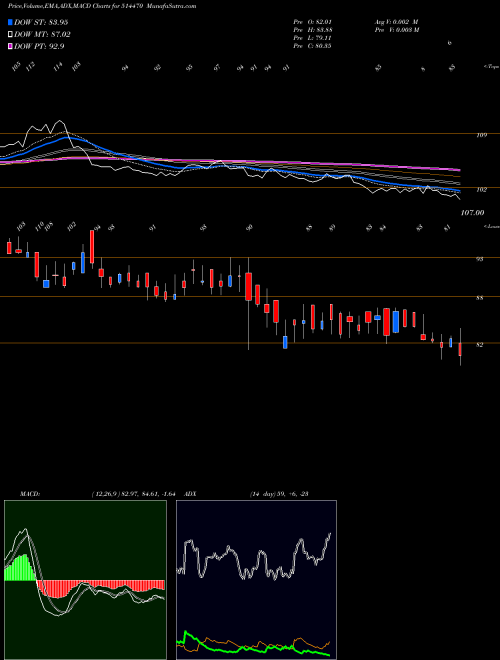Click the 102 price level label
This screenshot has width=500, height=660.
pyautogui.click(x=482, y=190)
